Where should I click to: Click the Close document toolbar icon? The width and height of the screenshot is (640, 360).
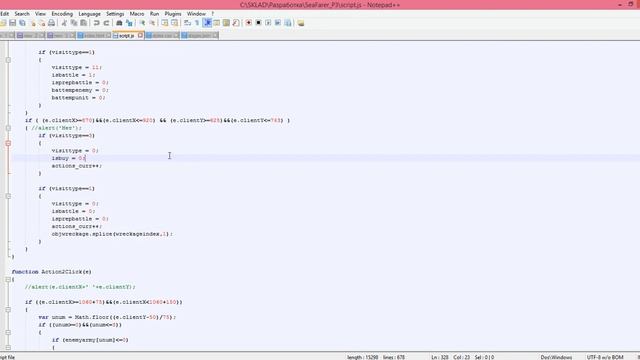[33, 23]
